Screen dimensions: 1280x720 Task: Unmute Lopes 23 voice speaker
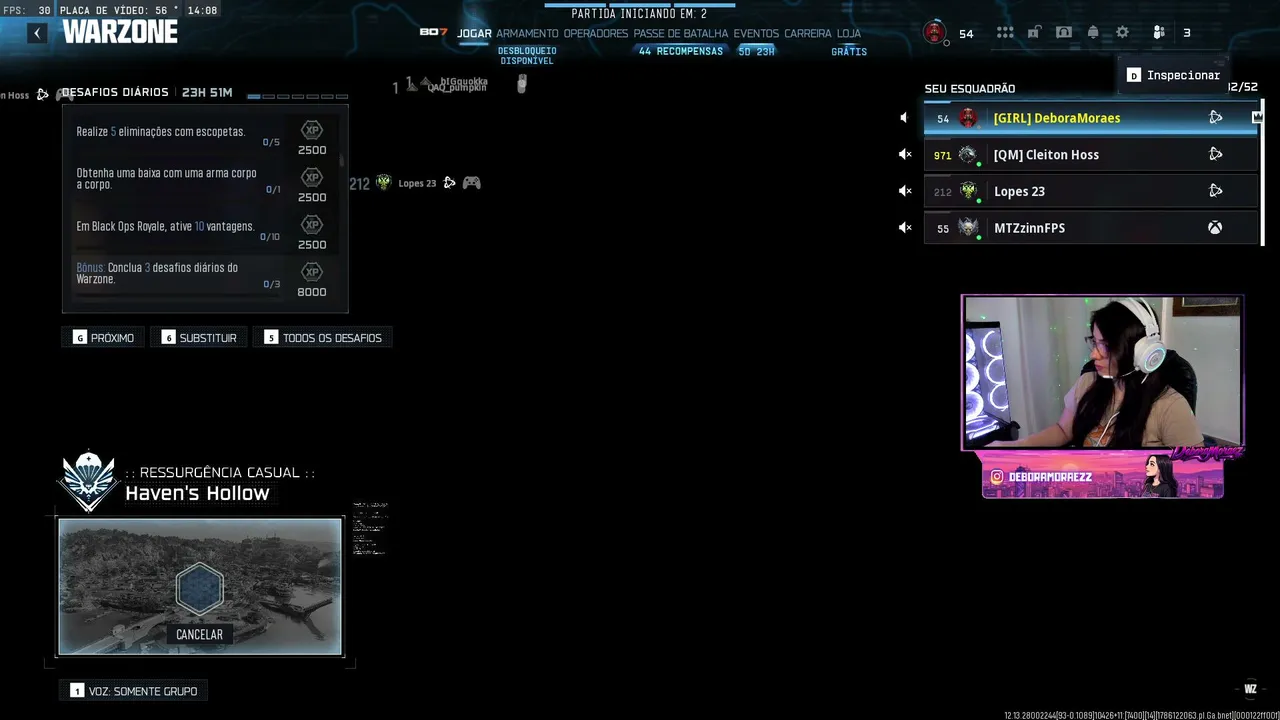pyautogui.click(x=904, y=191)
